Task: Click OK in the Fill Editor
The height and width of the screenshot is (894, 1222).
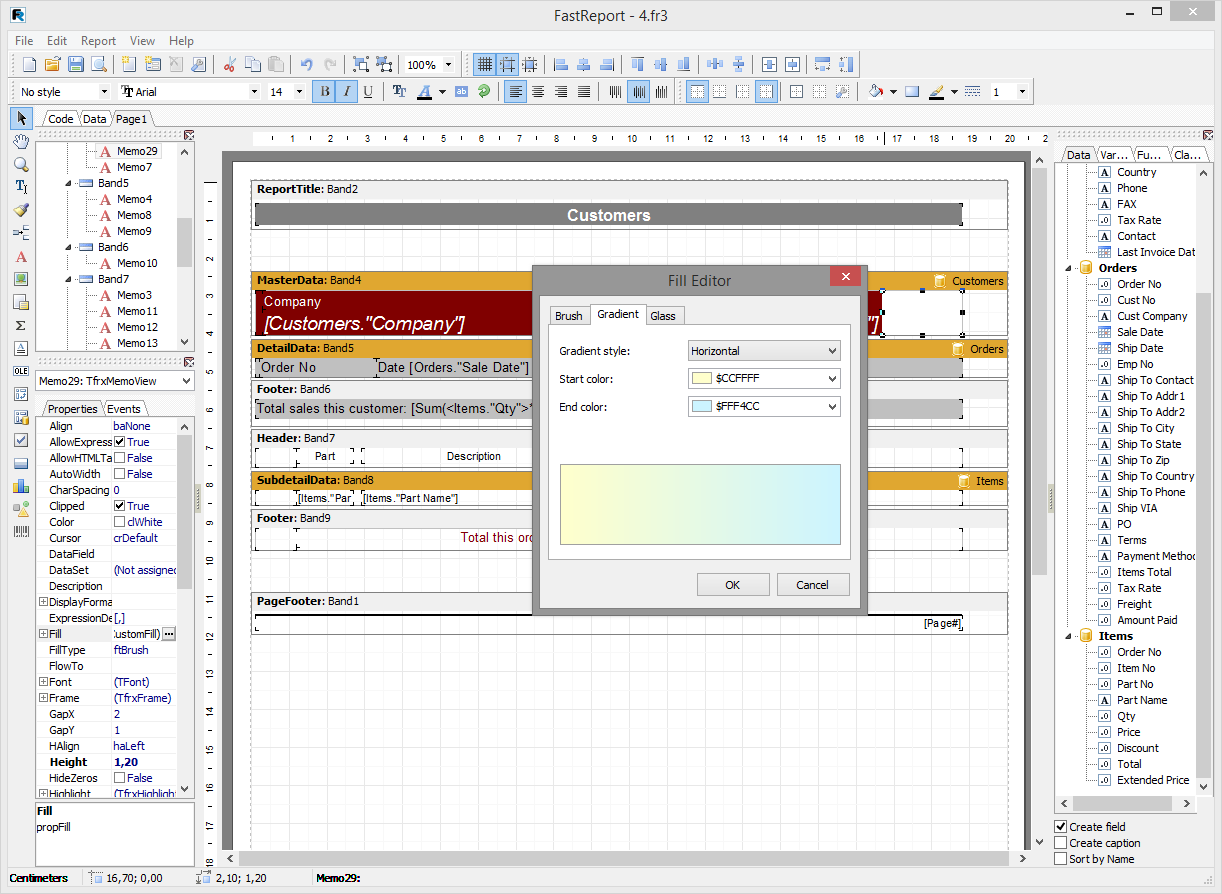Action: (x=733, y=585)
